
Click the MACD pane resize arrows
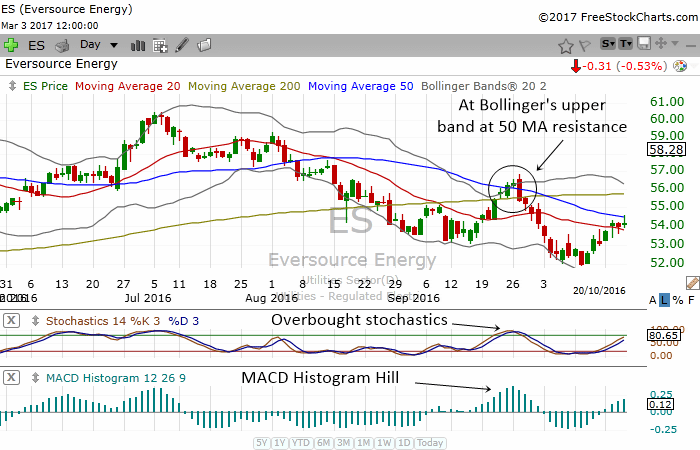(x=35, y=378)
